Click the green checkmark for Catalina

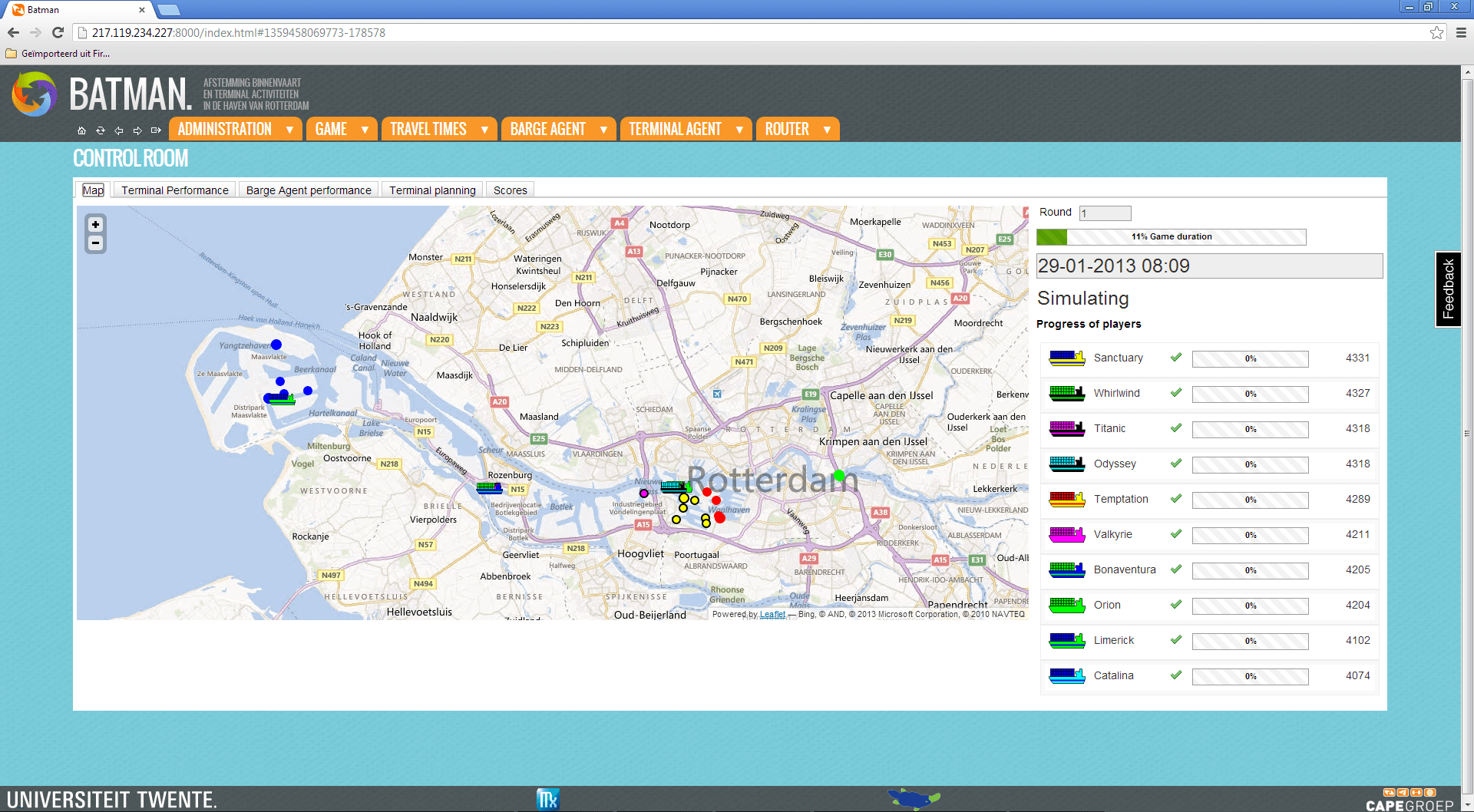point(1176,675)
